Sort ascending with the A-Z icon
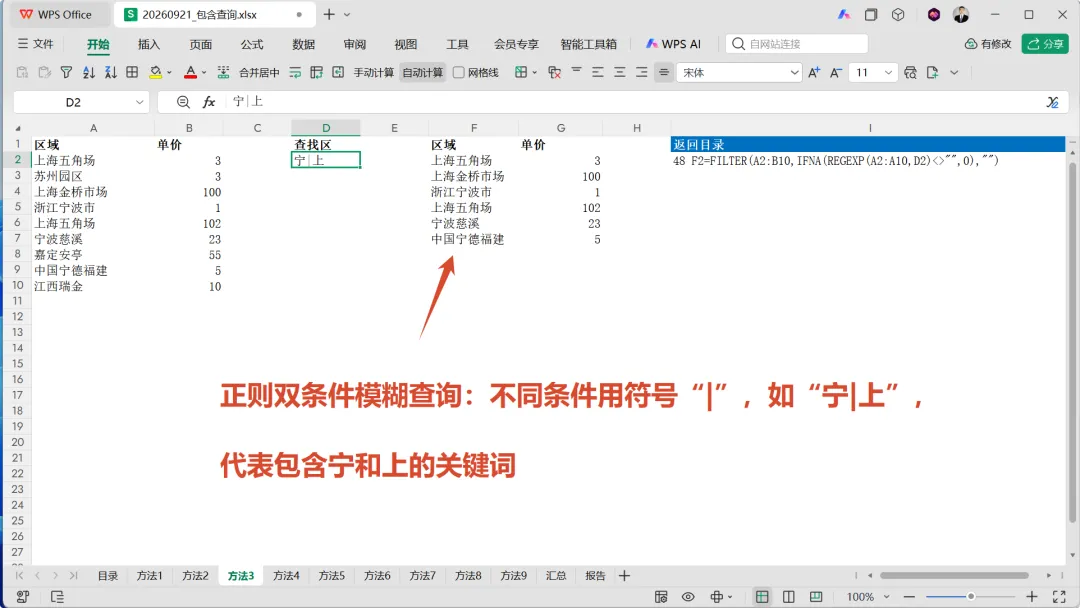The width and height of the screenshot is (1080, 608). 89,72
